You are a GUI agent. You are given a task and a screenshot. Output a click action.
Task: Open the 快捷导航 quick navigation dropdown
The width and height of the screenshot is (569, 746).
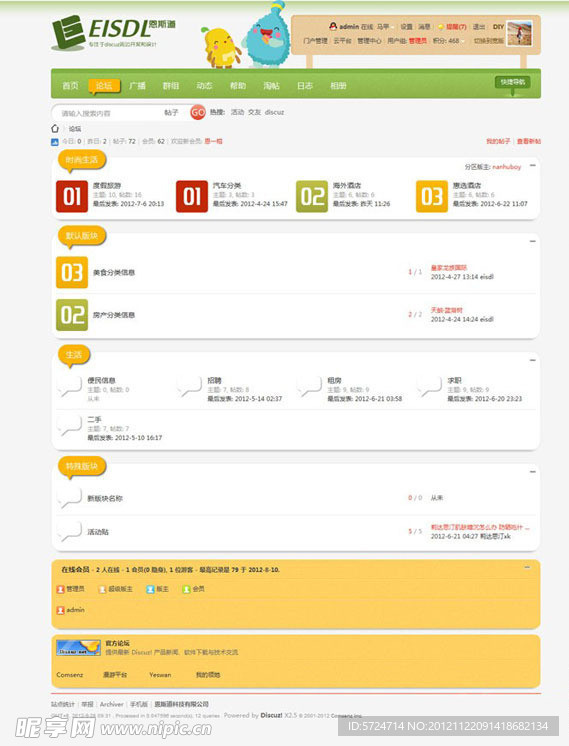tap(512, 83)
